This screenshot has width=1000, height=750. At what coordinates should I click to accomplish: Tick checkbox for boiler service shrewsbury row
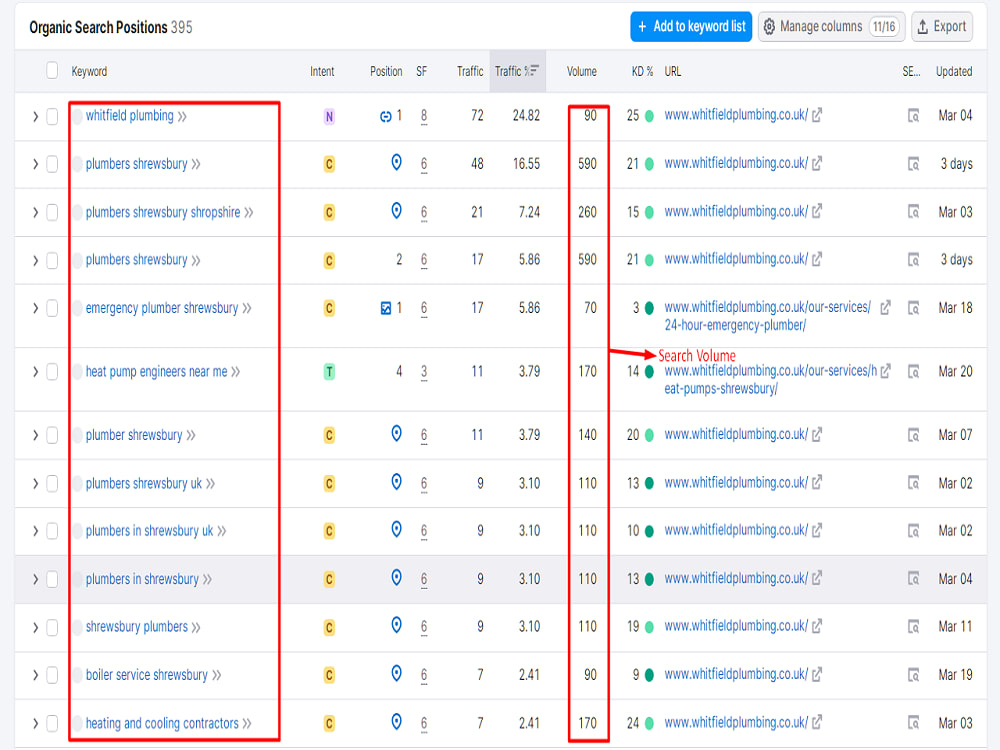coord(52,675)
